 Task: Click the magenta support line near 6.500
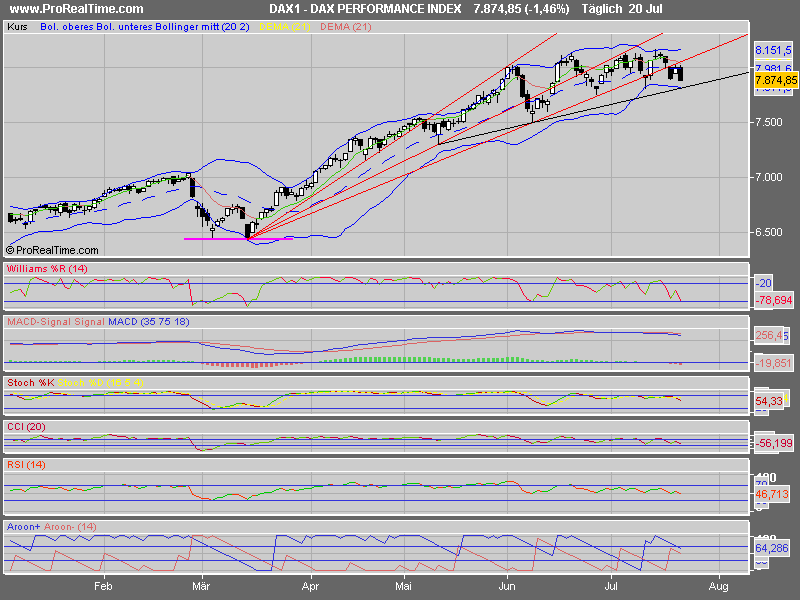point(238,239)
